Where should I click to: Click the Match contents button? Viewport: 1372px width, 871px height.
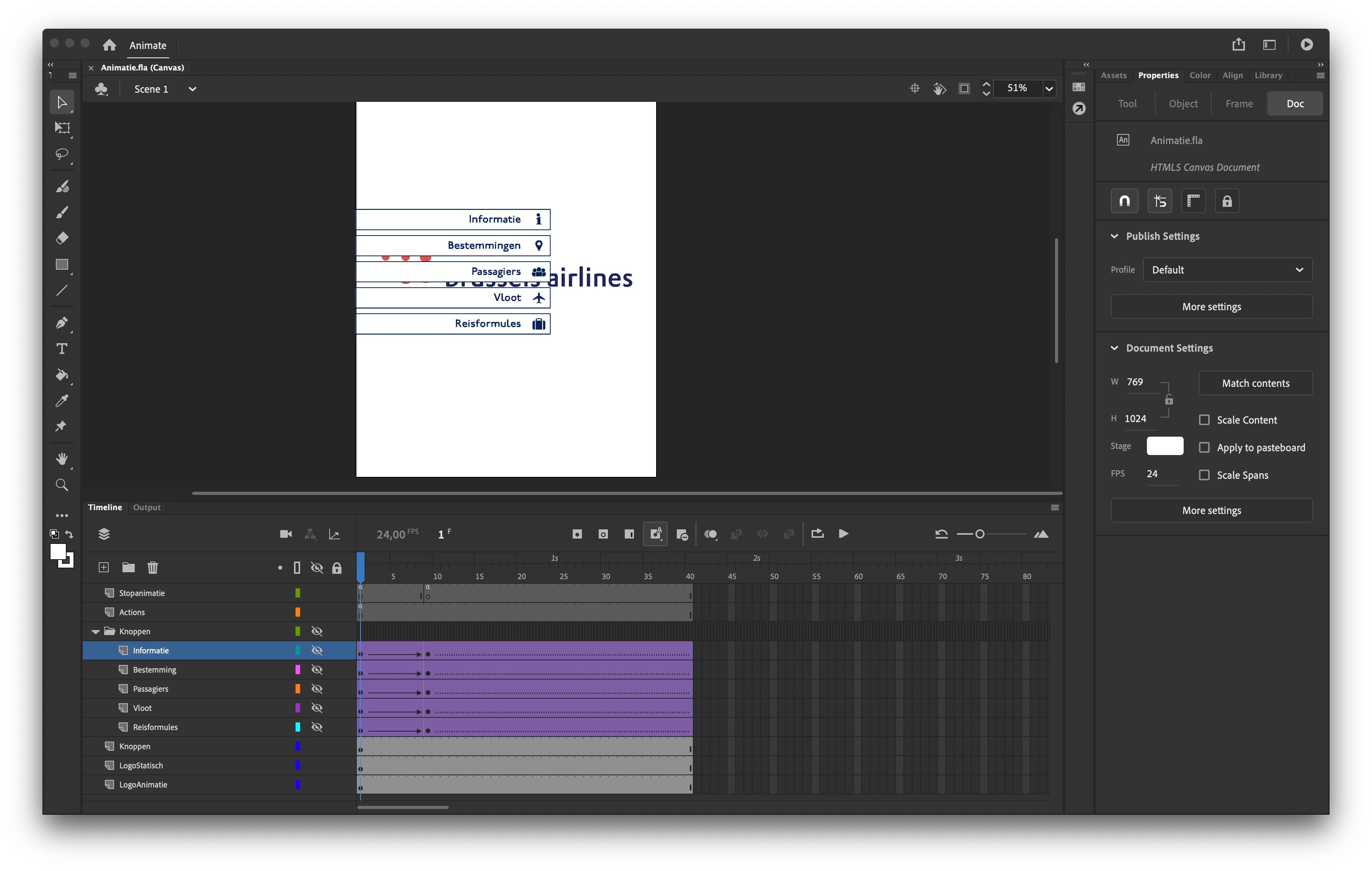pyautogui.click(x=1255, y=383)
